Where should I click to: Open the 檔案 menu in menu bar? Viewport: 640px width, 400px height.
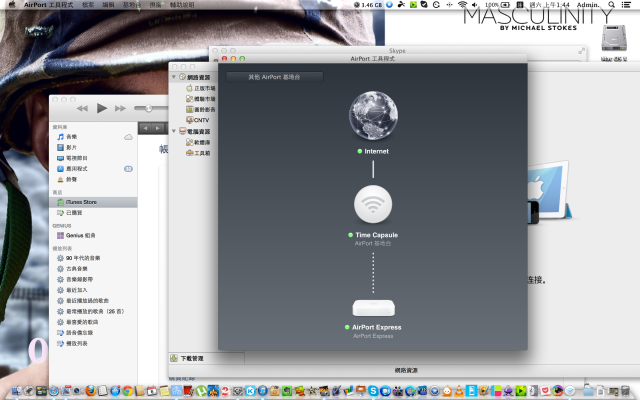(88, 5)
